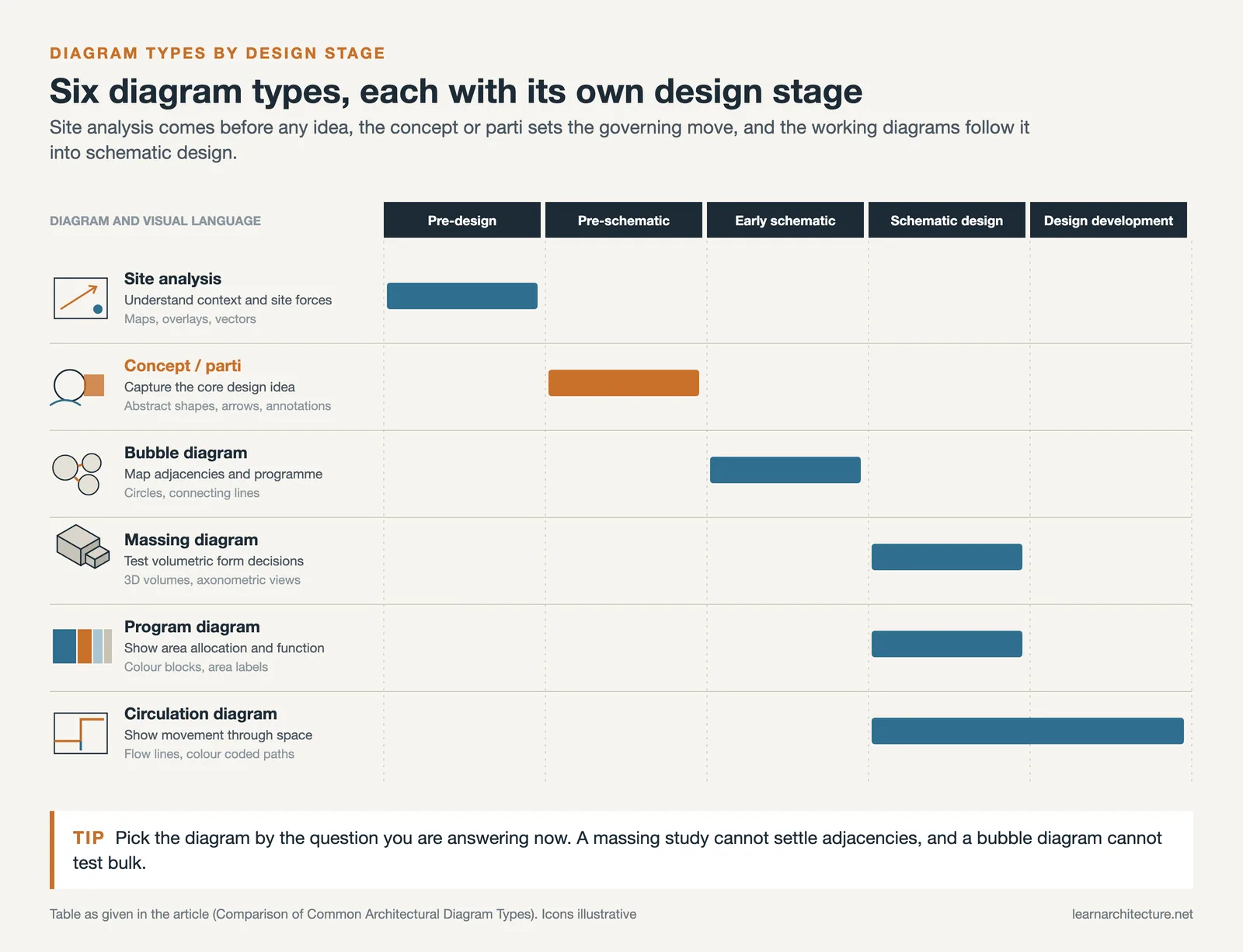Click the Concept / parti circle-and-square icon
Viewport: 1243px width, 952px height.
78,387
